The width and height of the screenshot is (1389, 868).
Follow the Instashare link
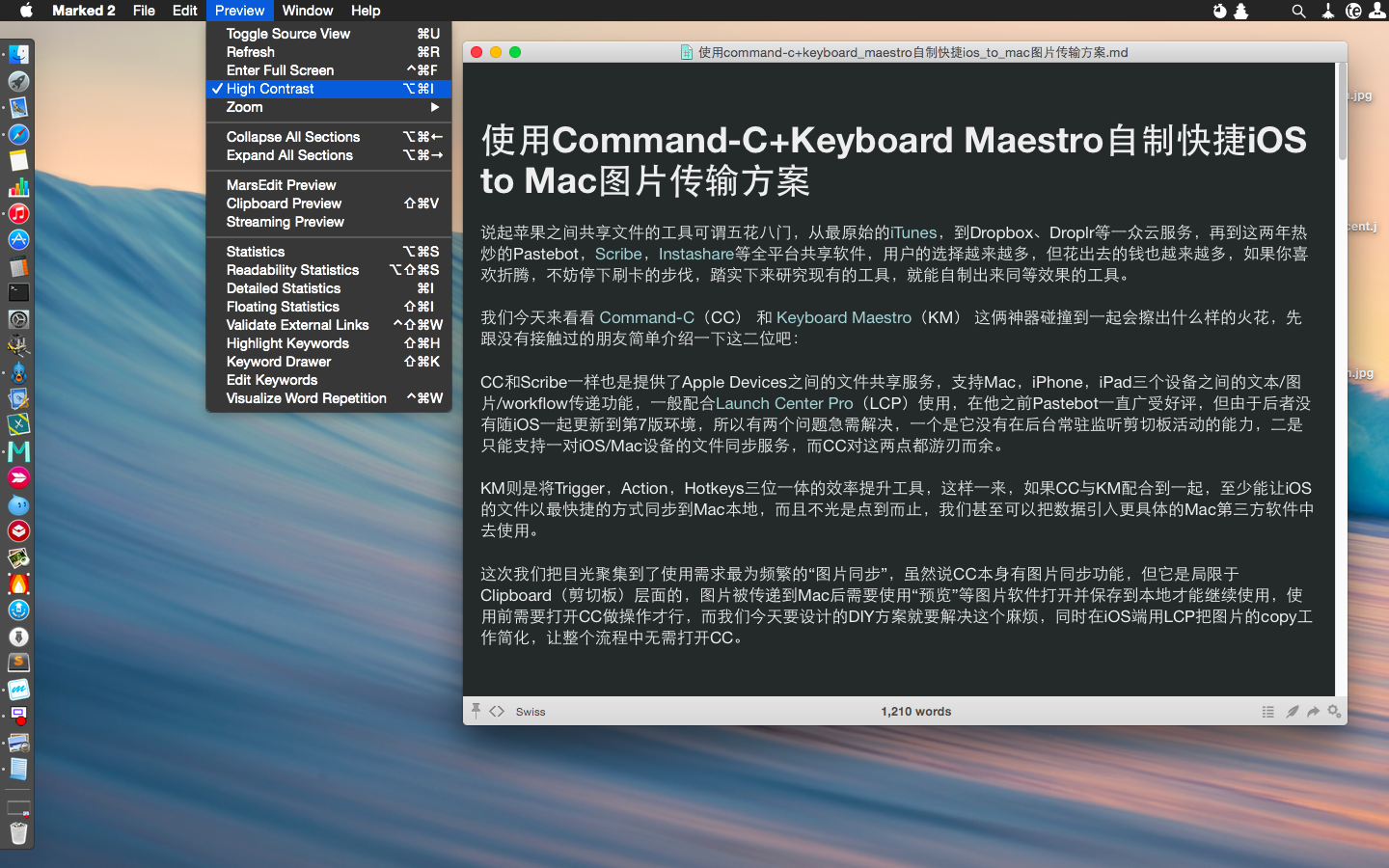click(696, 254)
